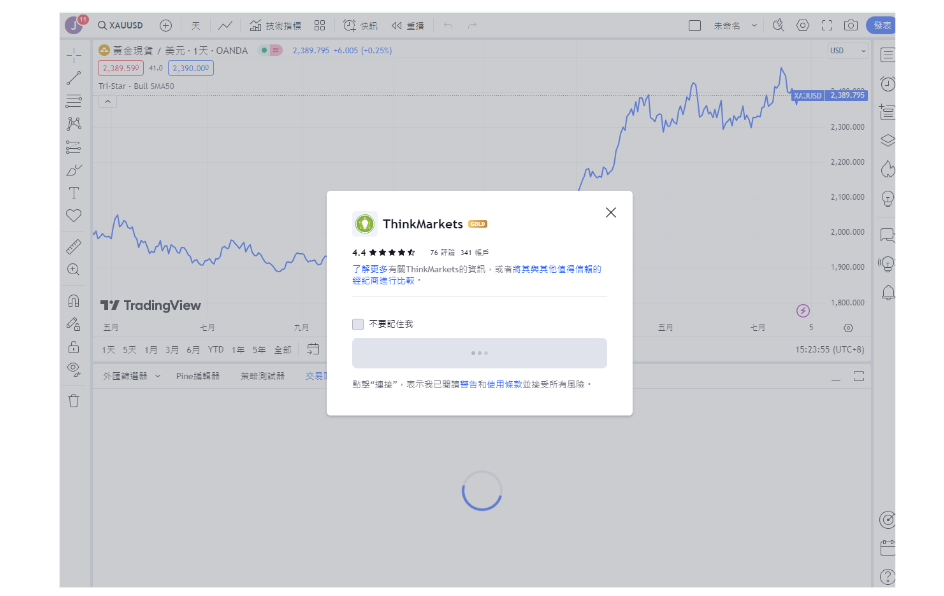Image resolution: width=944 pixels, height=596 pixels.
Task: Select the ruler measure tool
Action: coord(74,246)
